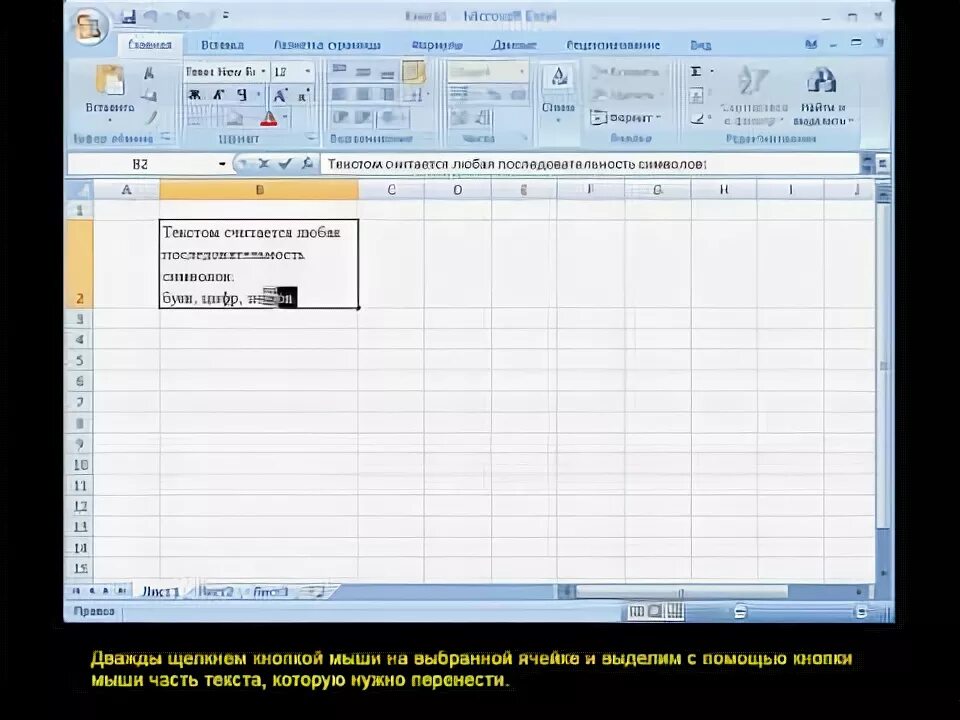960x720 pixels.
Task: Select column header C
Action: [392, 190]
